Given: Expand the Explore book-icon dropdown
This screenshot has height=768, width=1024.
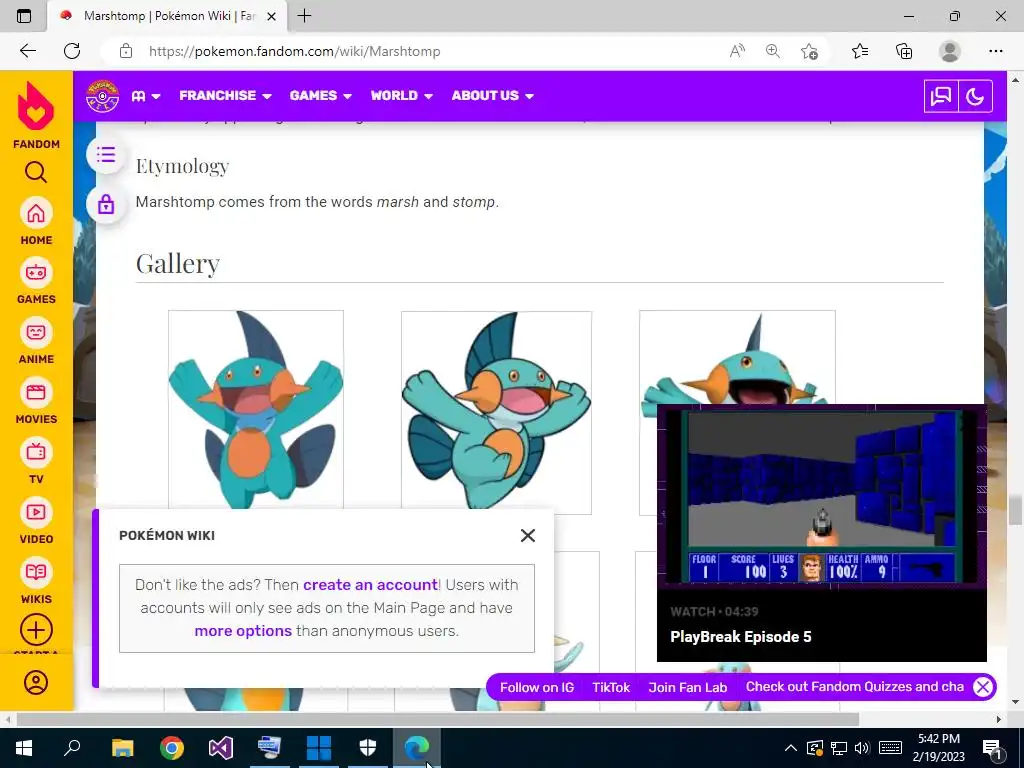Looking at the screenshot, I should click(x=146, y=96).
